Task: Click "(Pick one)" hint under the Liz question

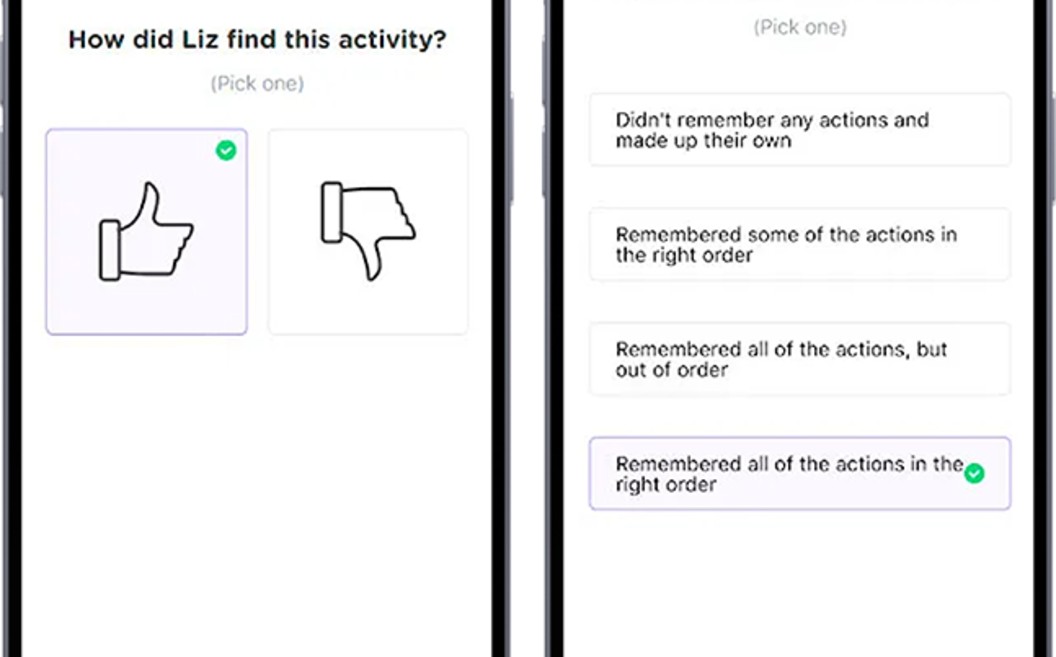Action: pos(257,83)
